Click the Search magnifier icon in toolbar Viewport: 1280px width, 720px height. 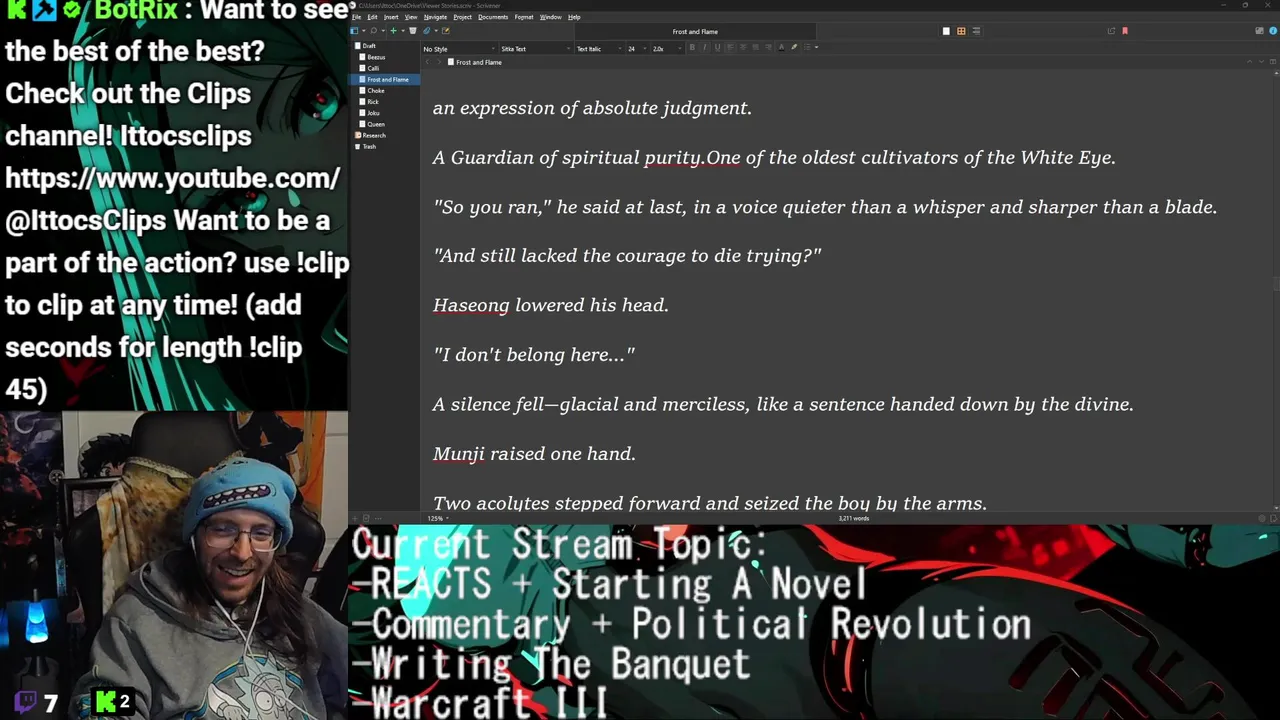click(x=374, y=30)
